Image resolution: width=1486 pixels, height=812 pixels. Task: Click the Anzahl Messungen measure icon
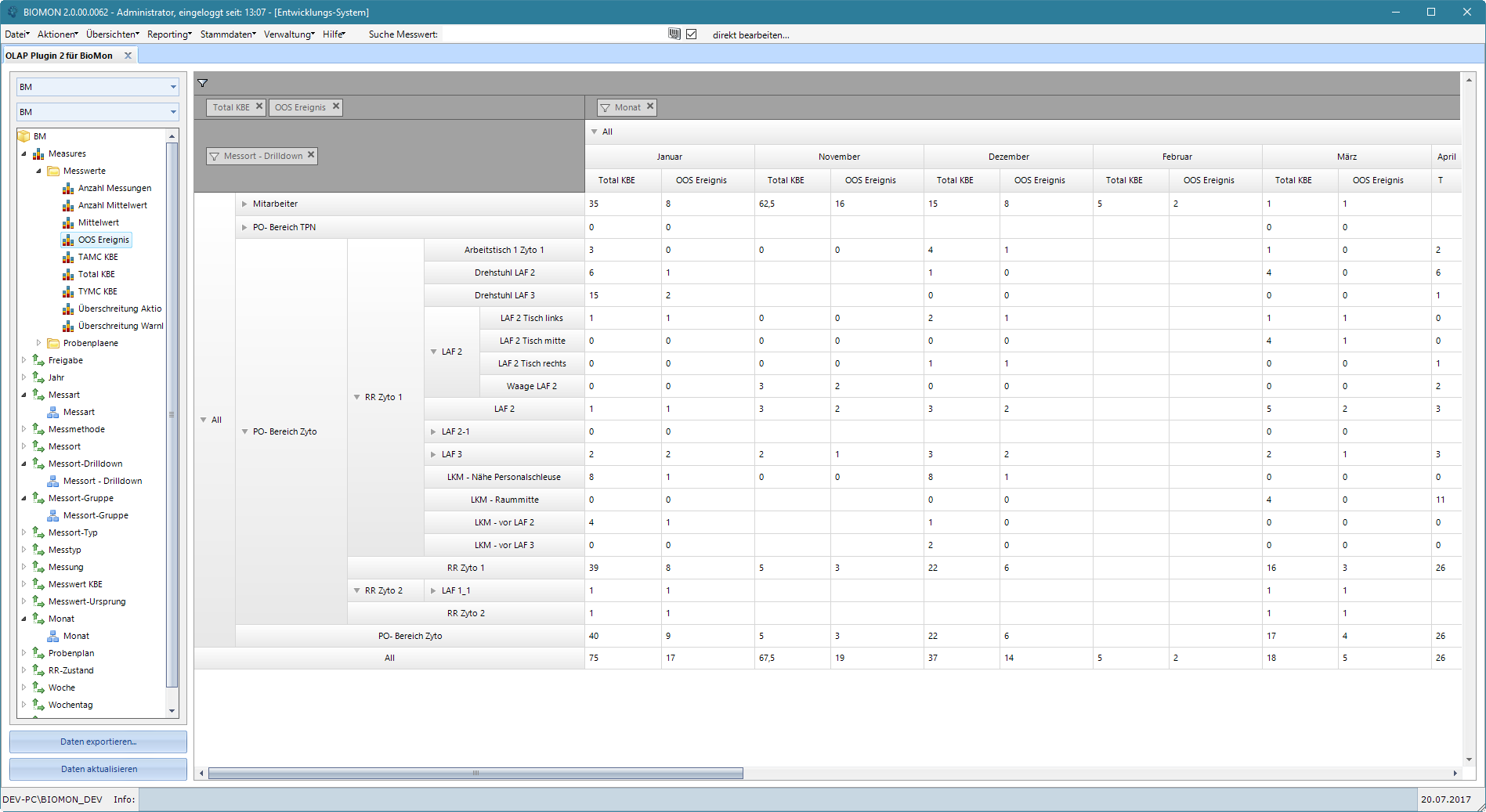tap(68, 189)
